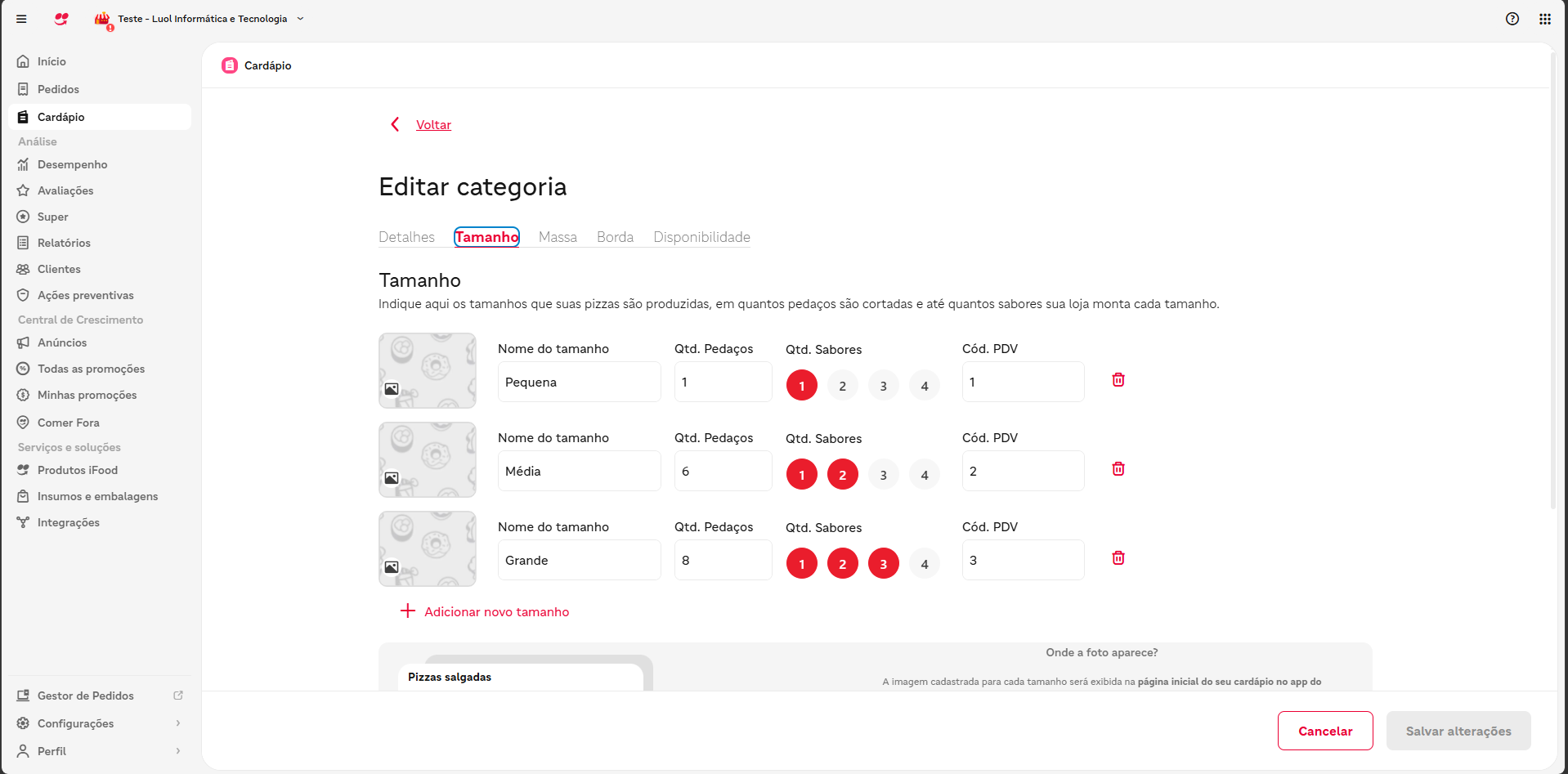
Task: Set Grande flavors to 4
Action: (925, 564)
